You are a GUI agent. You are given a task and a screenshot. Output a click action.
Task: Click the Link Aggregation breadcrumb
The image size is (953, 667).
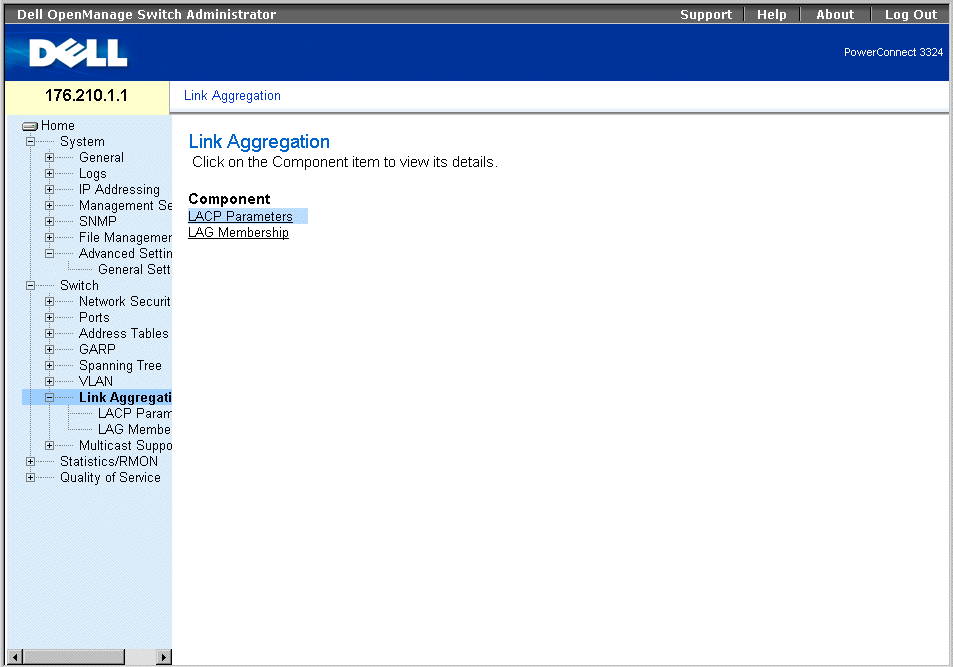click(x=232, y=95)
